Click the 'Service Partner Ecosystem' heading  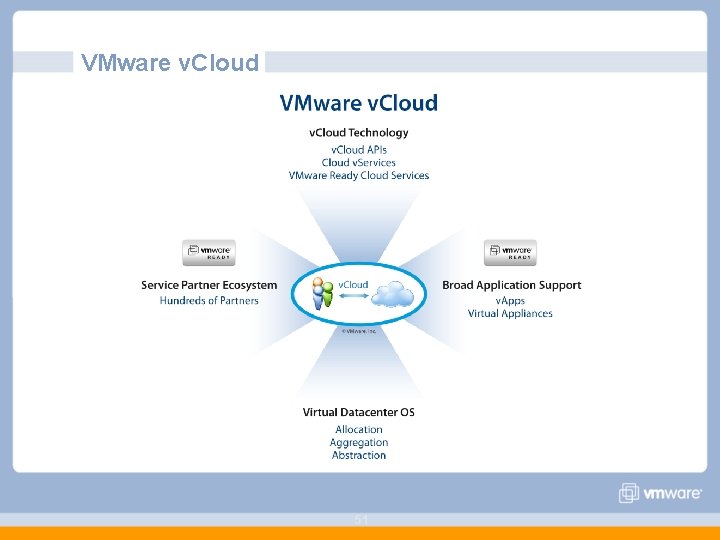209,285
